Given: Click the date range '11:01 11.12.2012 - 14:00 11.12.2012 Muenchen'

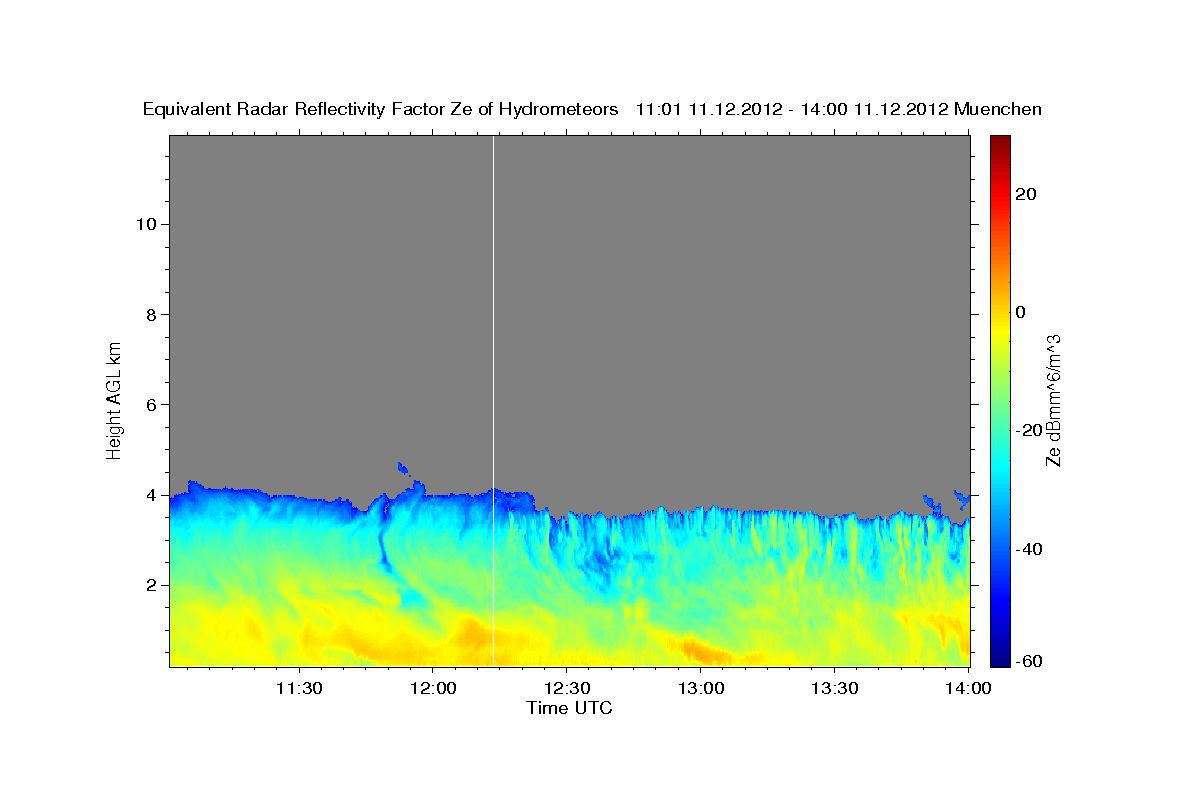Looking at the screenshot, I should coord(839,109).
